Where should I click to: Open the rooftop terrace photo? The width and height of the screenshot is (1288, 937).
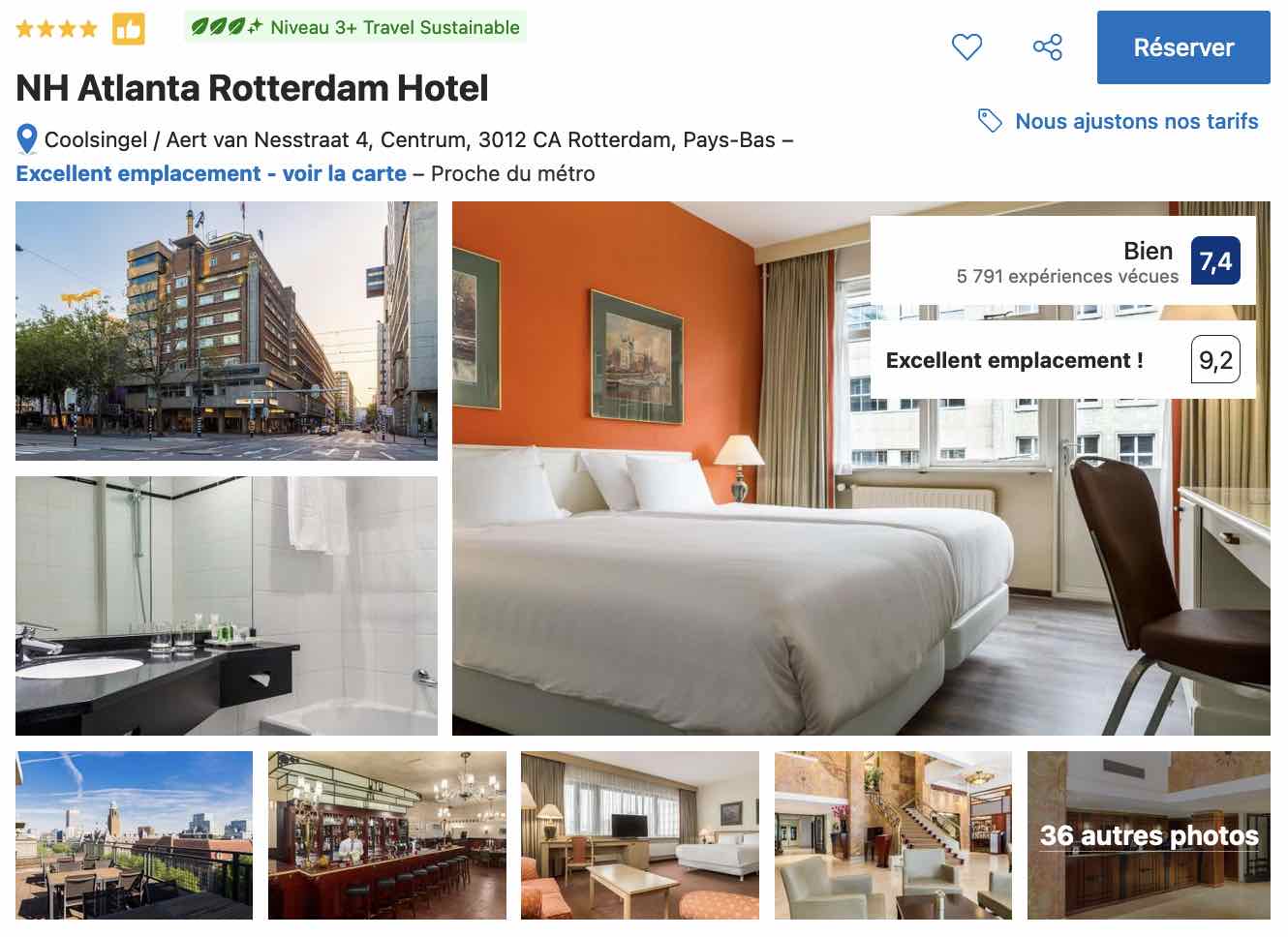pyautogui.click(x=135, y=835)
